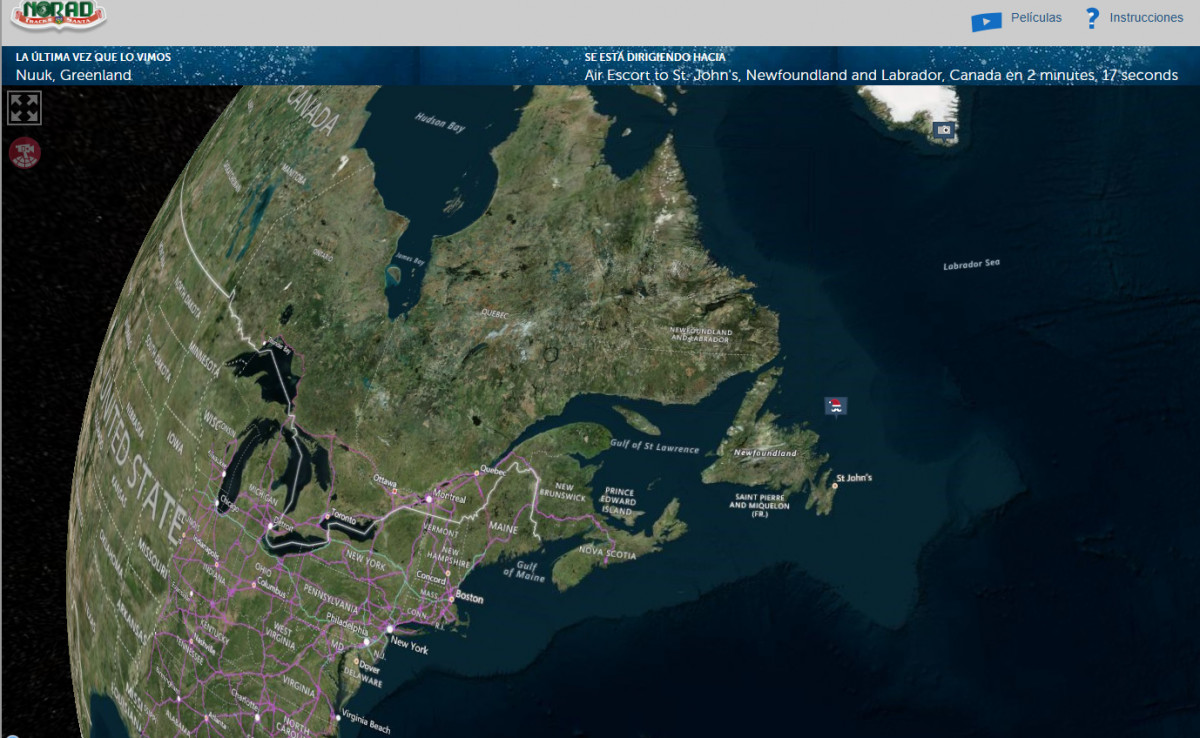Open the camera marker over Greenland

[x=943, y=130]
